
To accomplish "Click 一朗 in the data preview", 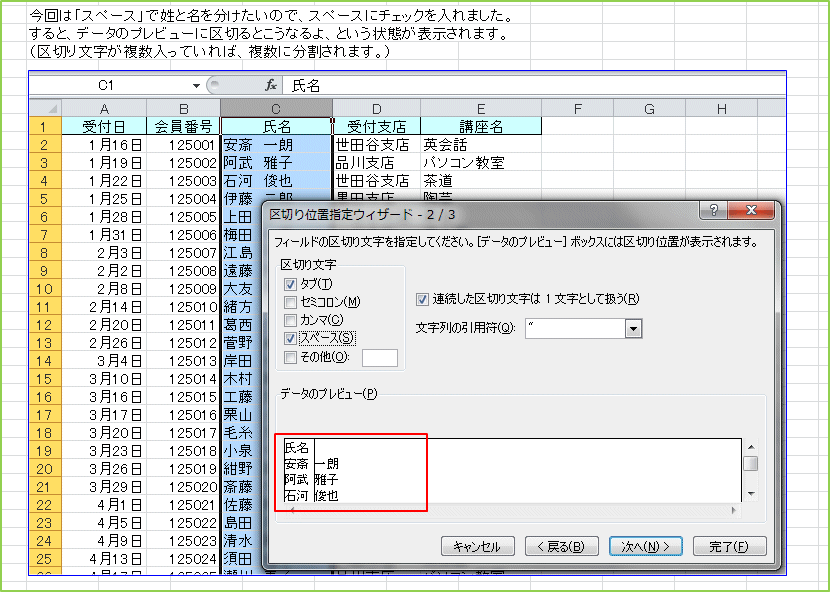I will [x=327, y=464].
